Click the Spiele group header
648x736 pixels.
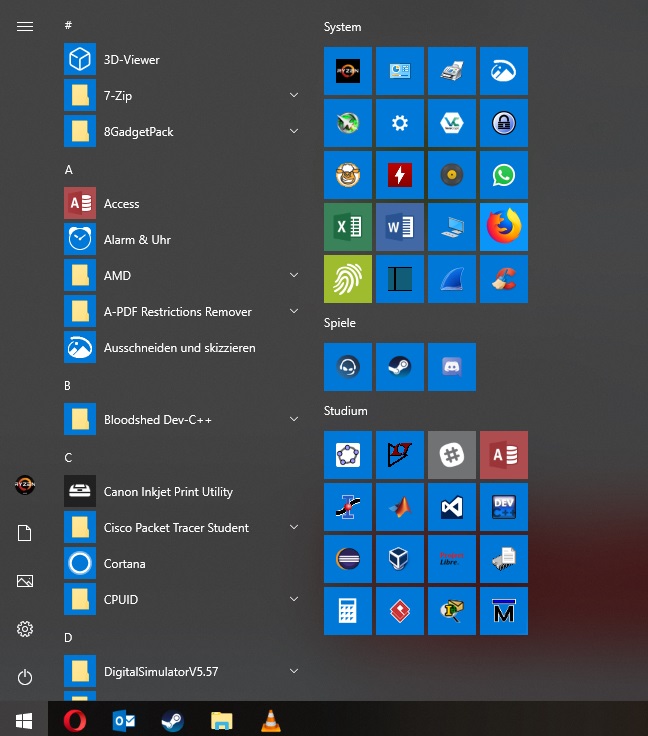[x=340, y=323]
